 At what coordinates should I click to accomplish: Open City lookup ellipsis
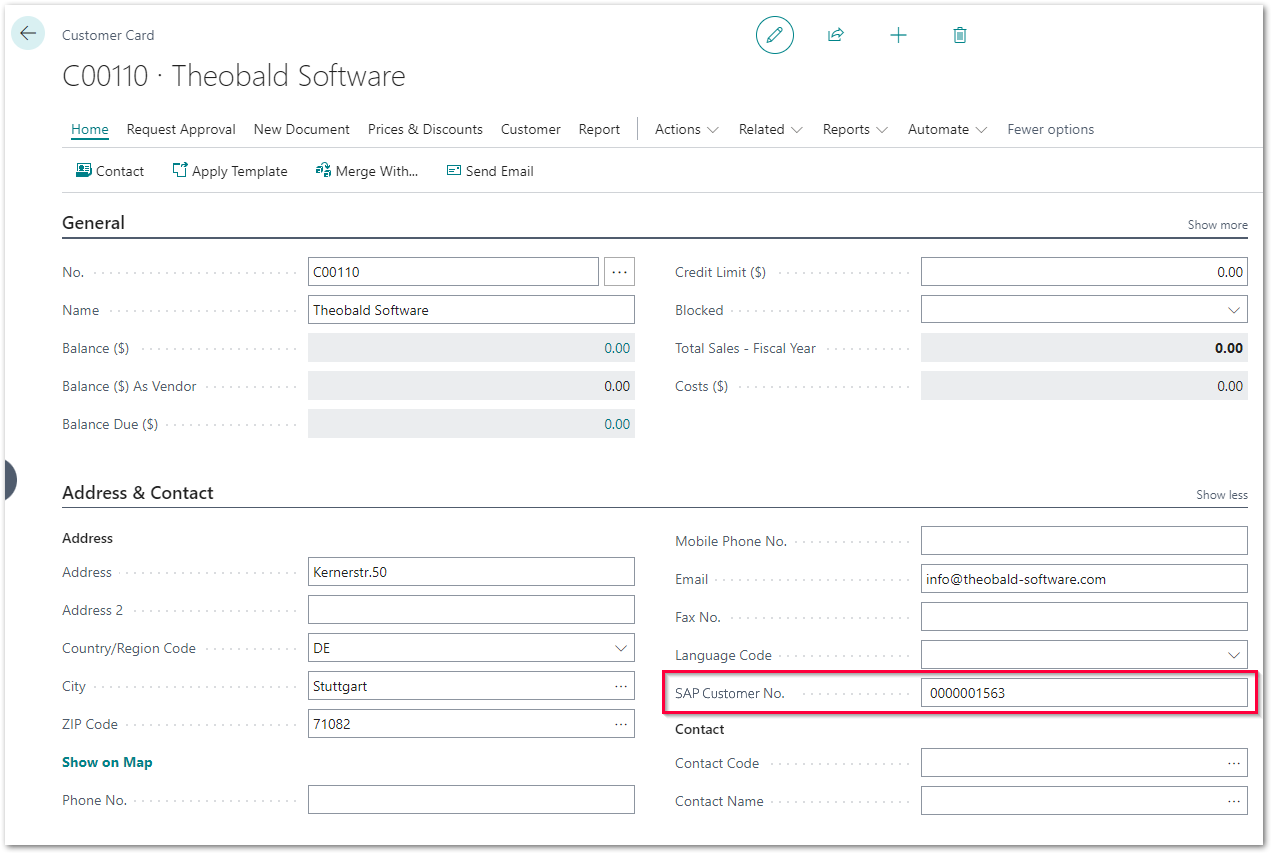(621, 686)
